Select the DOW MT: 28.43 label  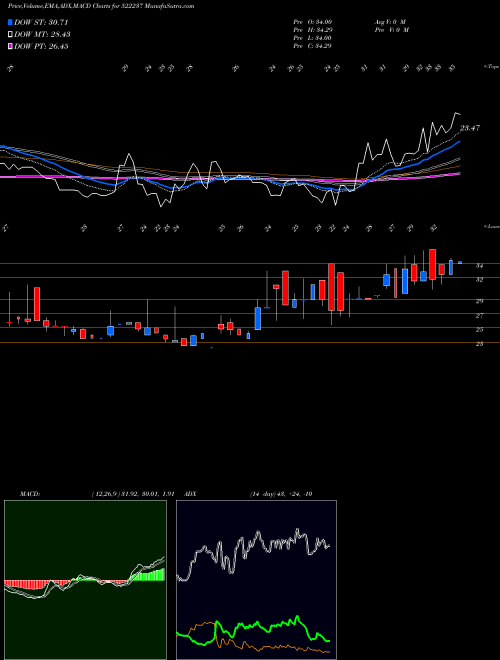coord(42,35)
